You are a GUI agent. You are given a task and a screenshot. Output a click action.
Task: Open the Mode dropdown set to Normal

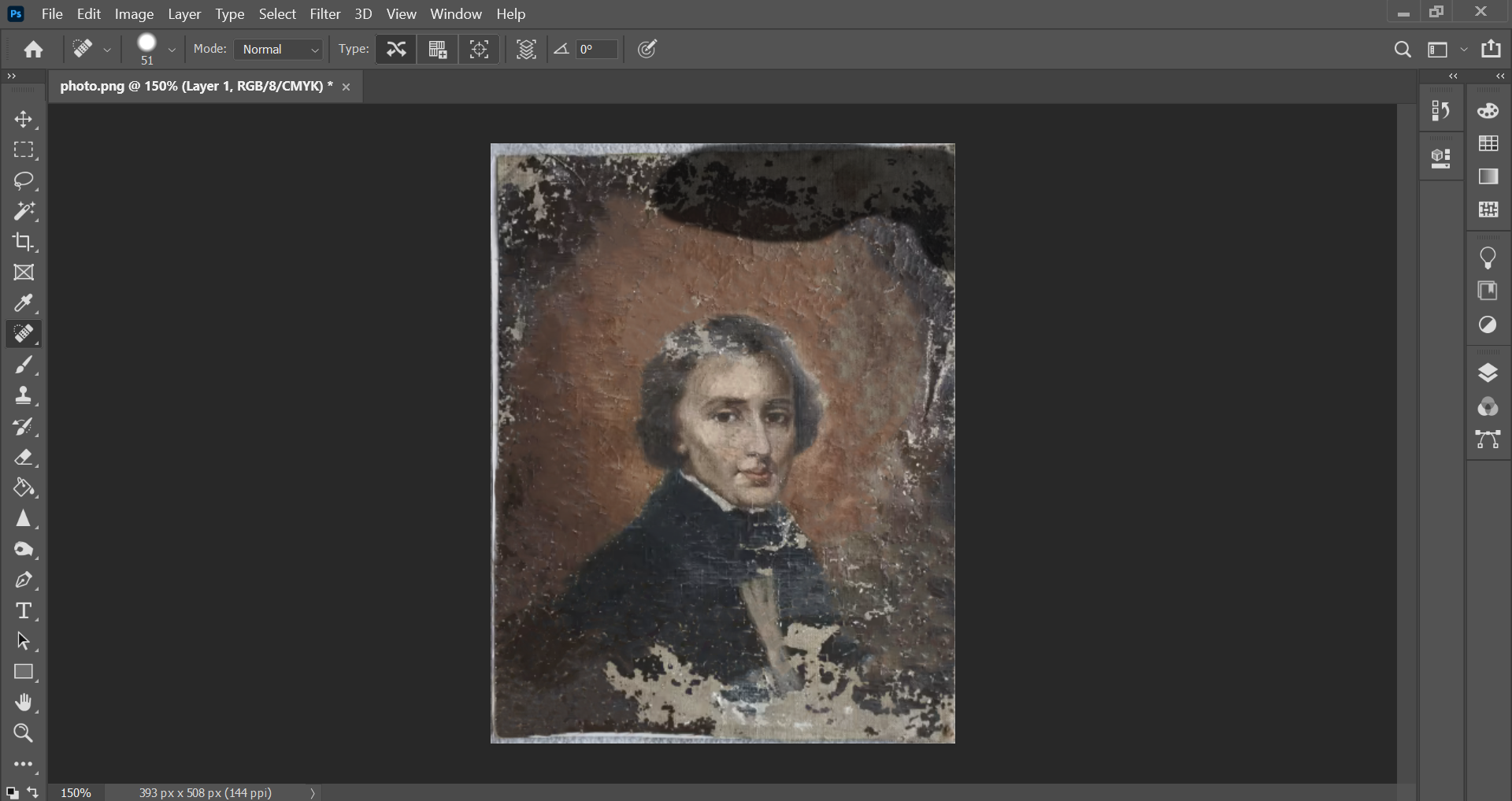click(280, 50)
